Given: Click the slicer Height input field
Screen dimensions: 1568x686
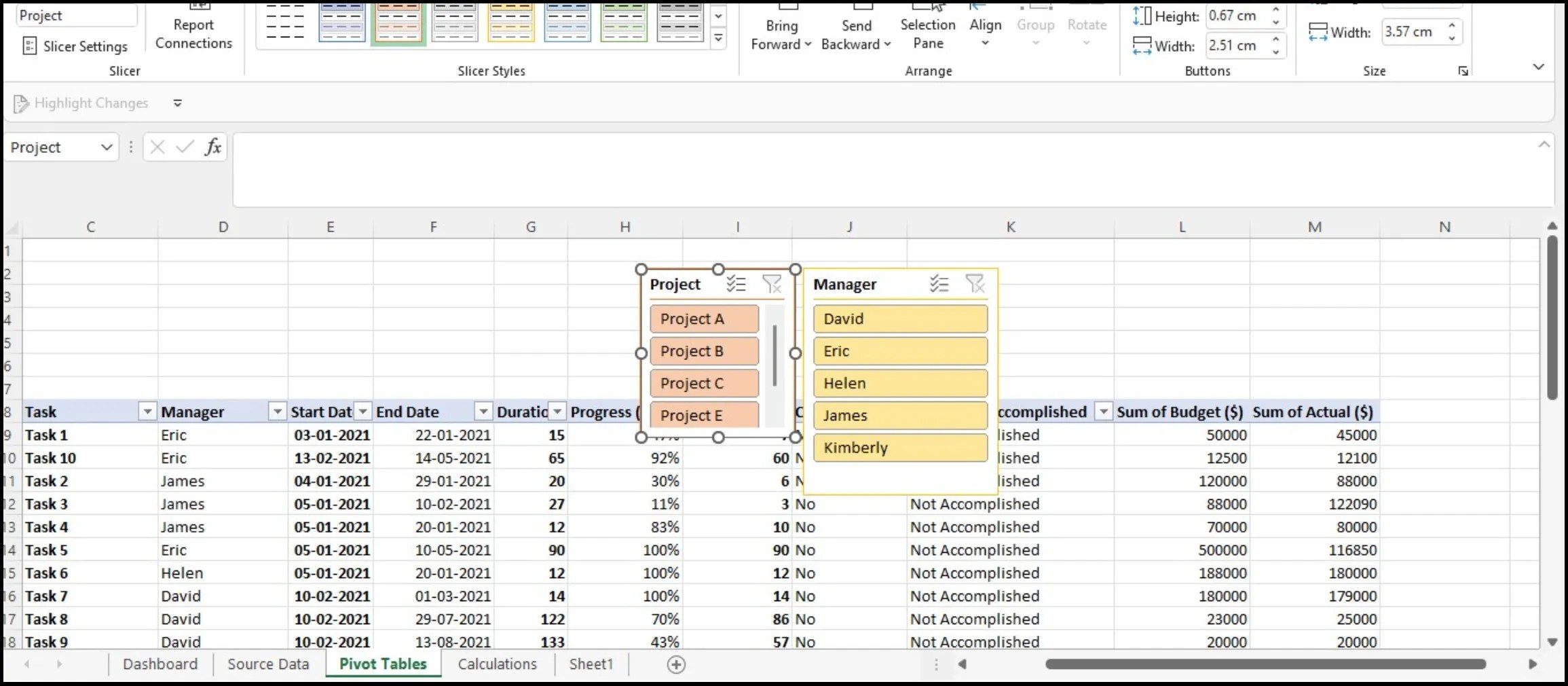Looking at the screenshot, I should point(1238,16).
